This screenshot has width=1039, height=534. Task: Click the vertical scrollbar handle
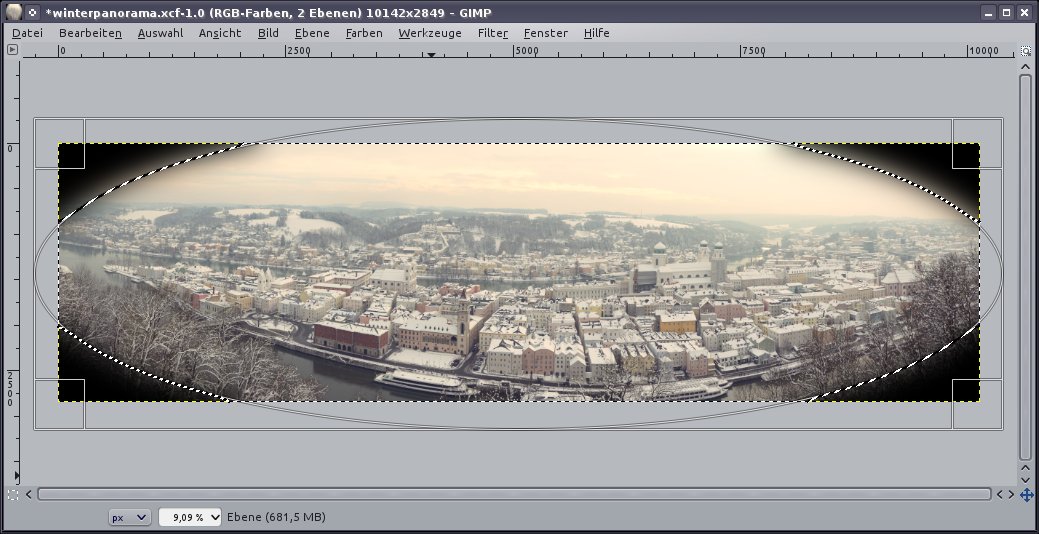(1025, 265)
